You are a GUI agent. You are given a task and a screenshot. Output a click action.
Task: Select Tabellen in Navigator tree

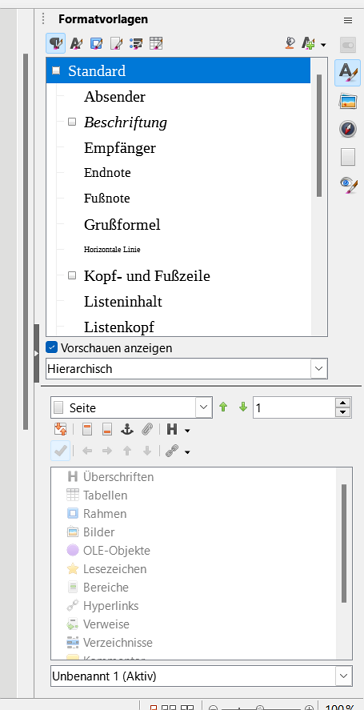click(105, 495)
